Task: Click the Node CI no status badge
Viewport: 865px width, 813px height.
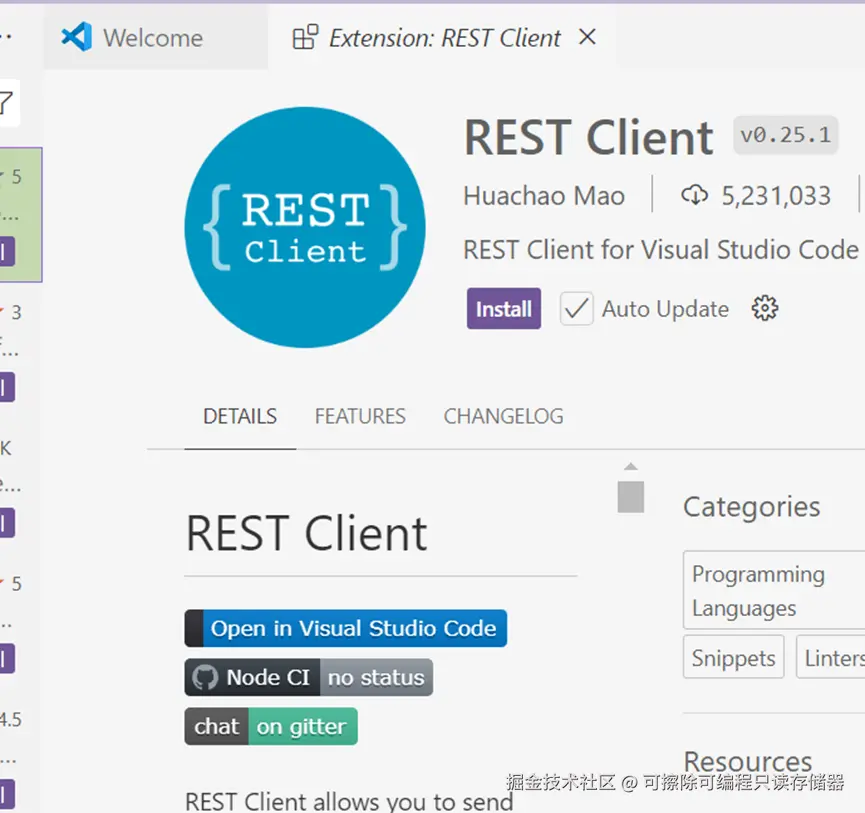Action: click(x=309, y=677)
